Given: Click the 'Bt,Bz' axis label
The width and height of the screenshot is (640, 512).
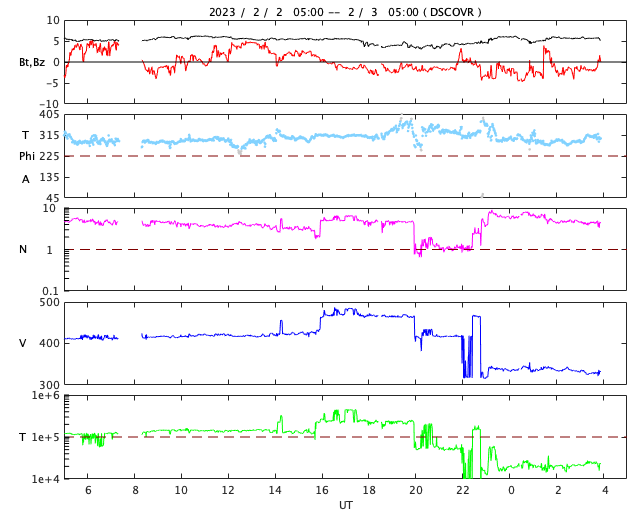Looking at the screenshot, I should [32, 62].
